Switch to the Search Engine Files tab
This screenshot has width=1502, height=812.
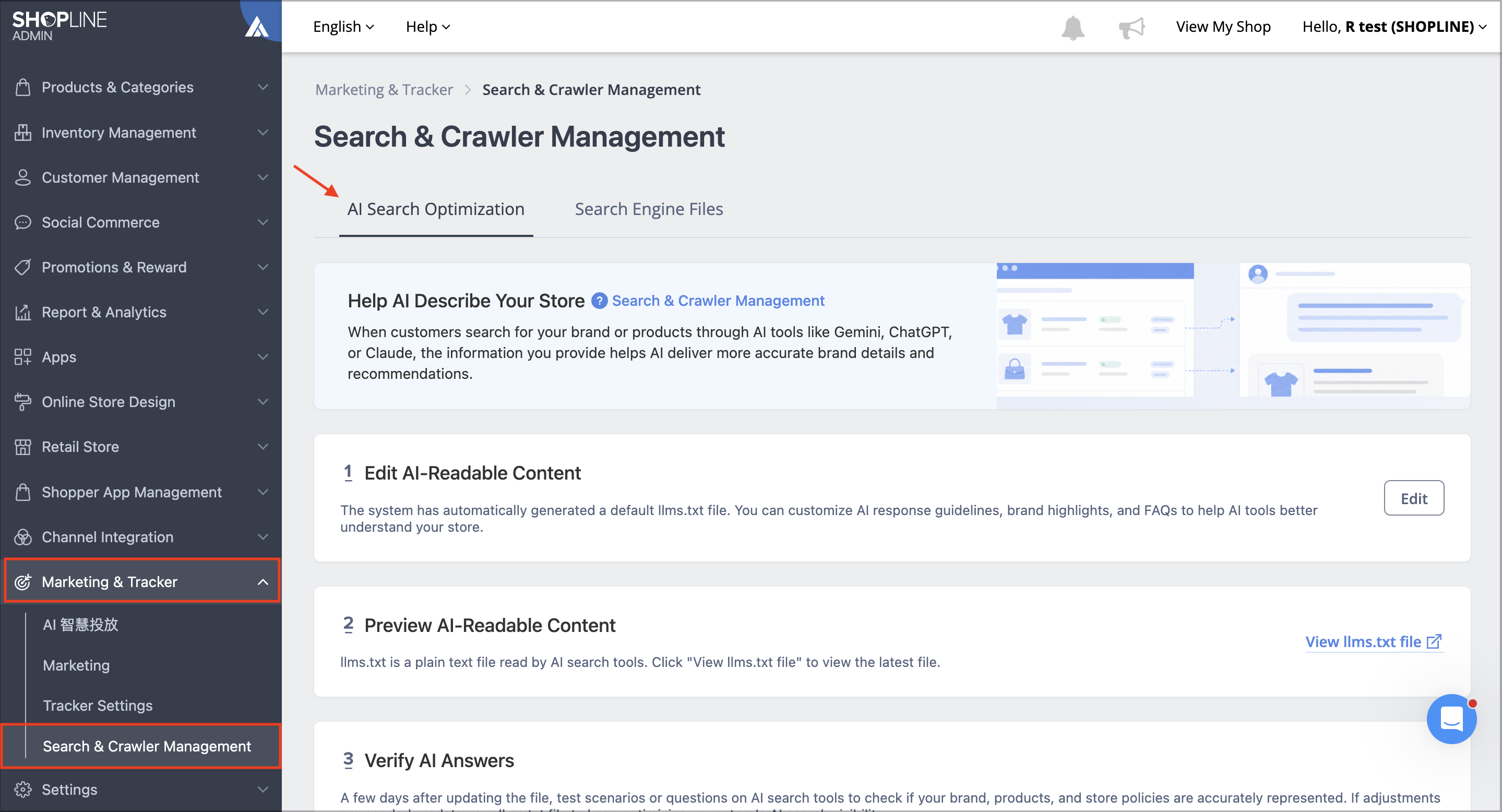pos(648,209)
